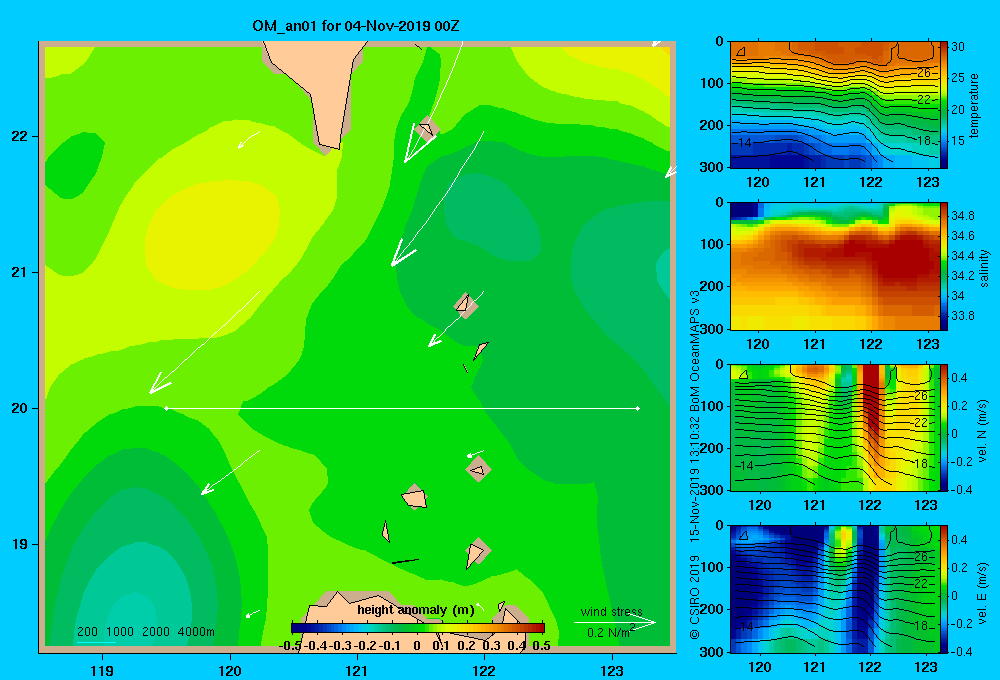1000x680 pixels.
Task: Click the temperature panel's vertical color bar
Action: click(x=944, y=105)
